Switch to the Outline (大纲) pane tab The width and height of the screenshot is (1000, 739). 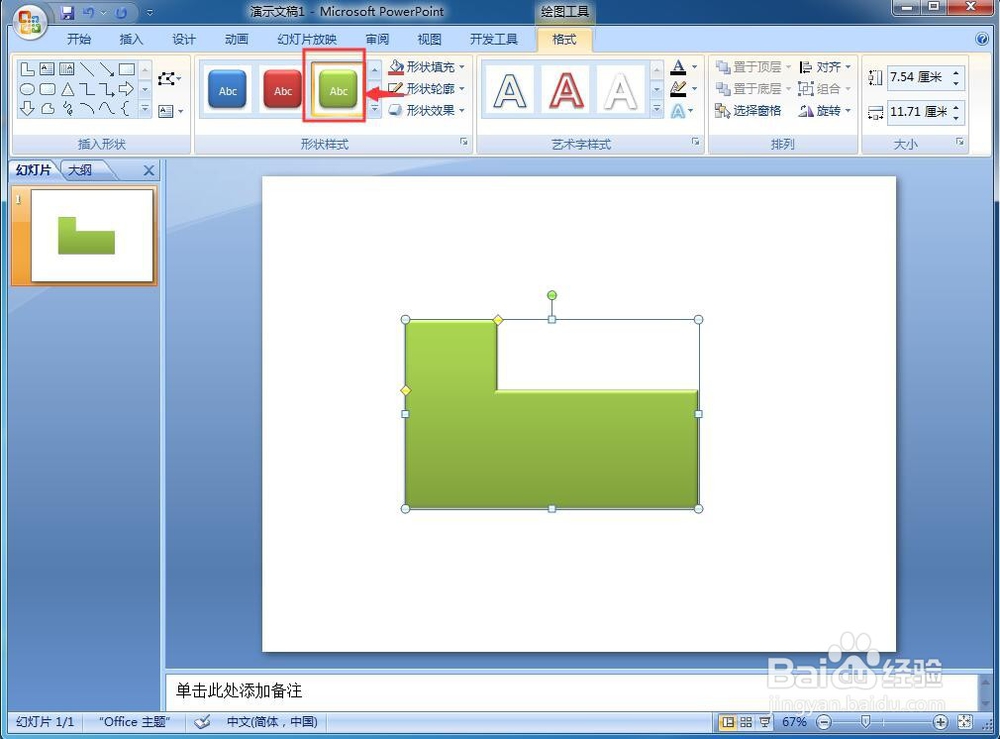[80, 170]
